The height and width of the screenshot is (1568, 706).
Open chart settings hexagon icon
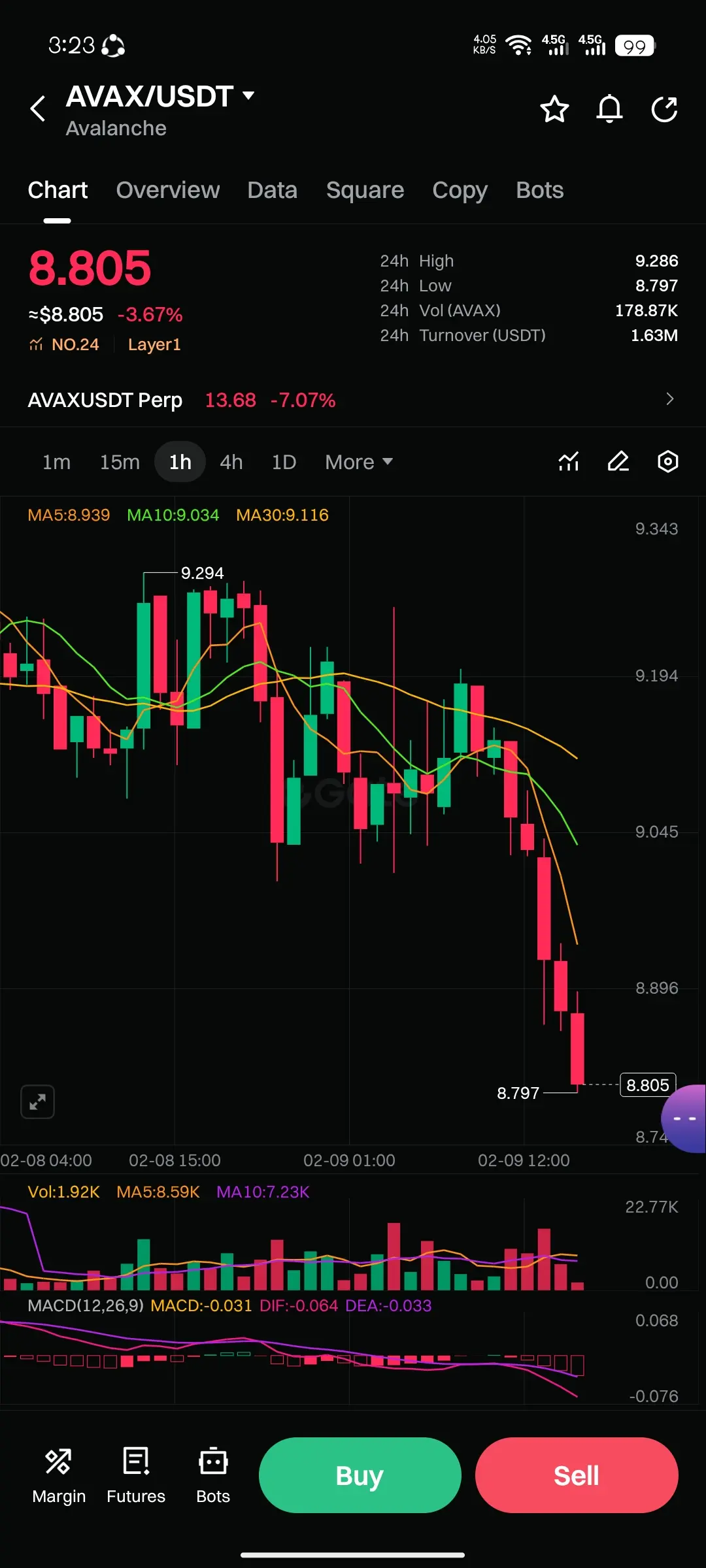pyautogui.click(x=667, y=462)
